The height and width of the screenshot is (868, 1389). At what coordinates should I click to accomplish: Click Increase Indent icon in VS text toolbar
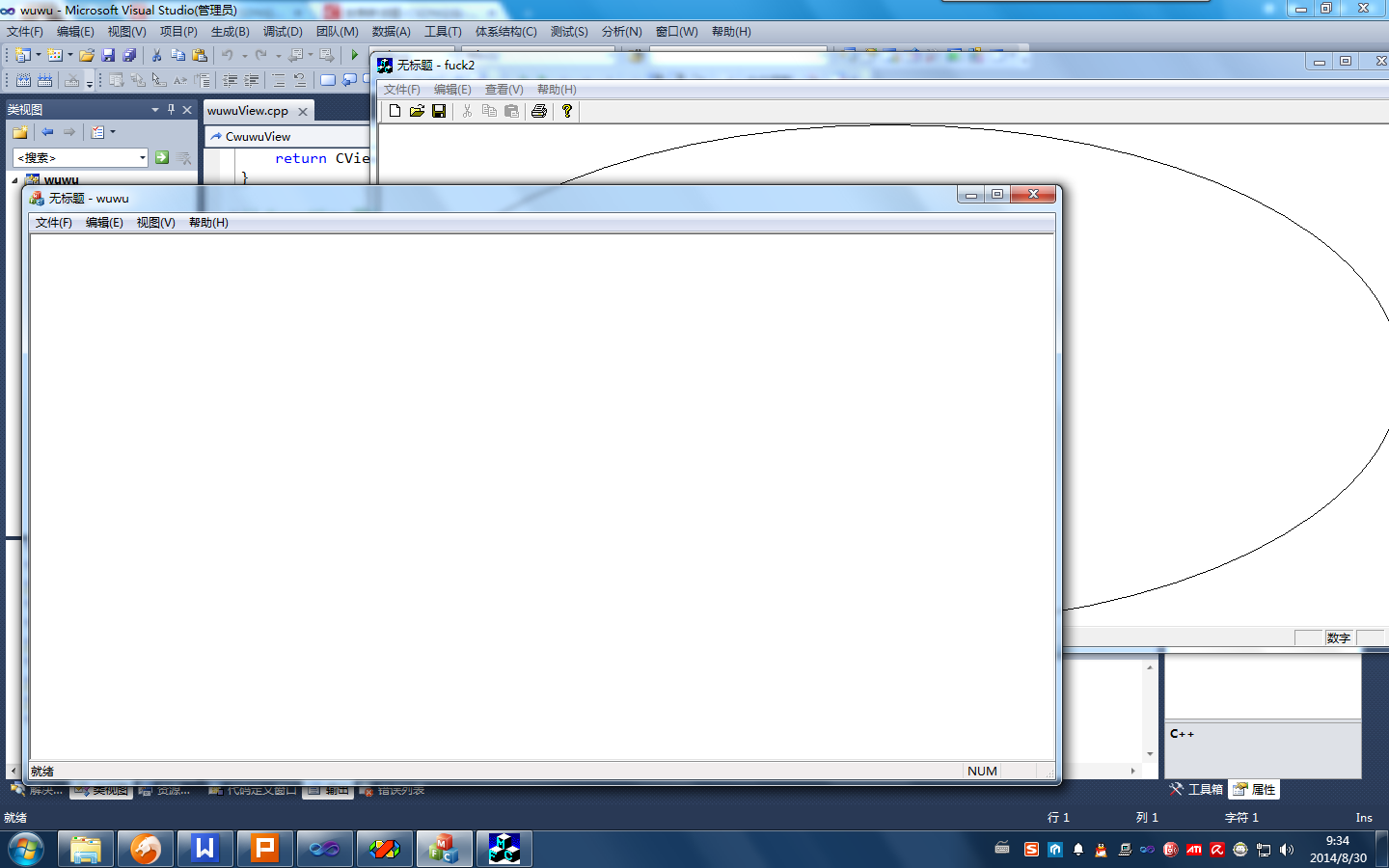[251, 80]
